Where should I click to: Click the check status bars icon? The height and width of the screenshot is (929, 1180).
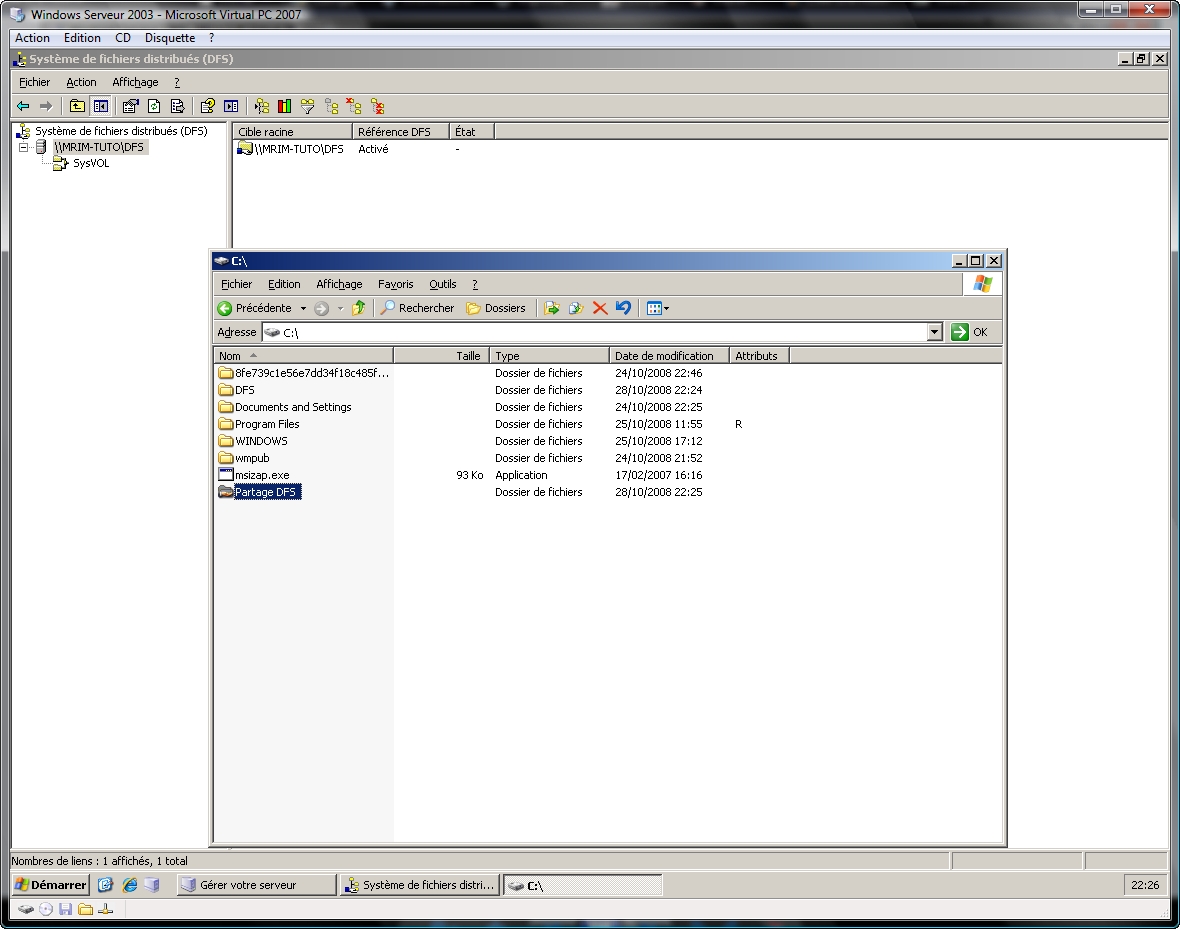284,106
